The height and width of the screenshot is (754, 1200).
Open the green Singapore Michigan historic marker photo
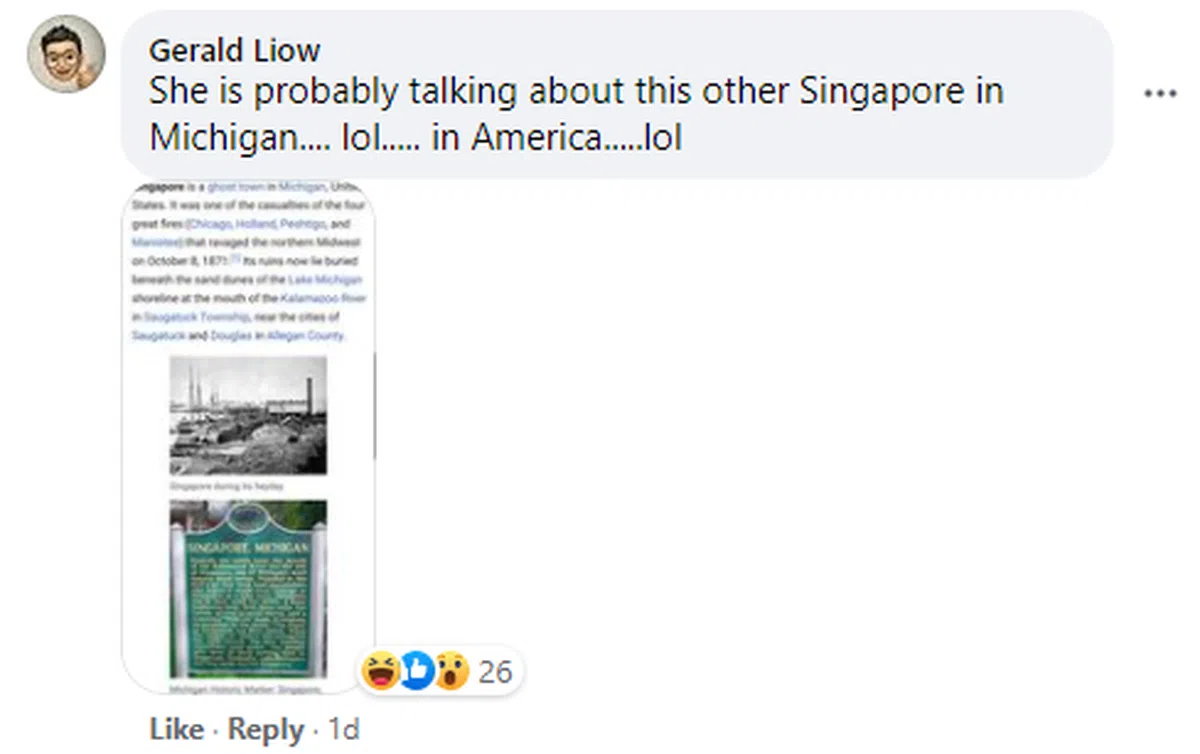pyautogui.click(x=248, y=590)
